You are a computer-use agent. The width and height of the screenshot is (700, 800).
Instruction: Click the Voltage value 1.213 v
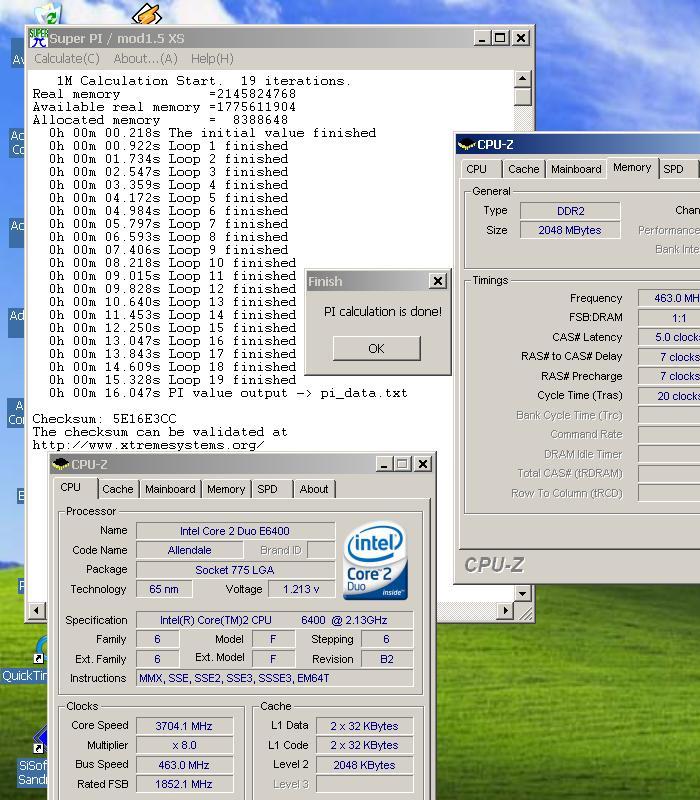[302, 589]
